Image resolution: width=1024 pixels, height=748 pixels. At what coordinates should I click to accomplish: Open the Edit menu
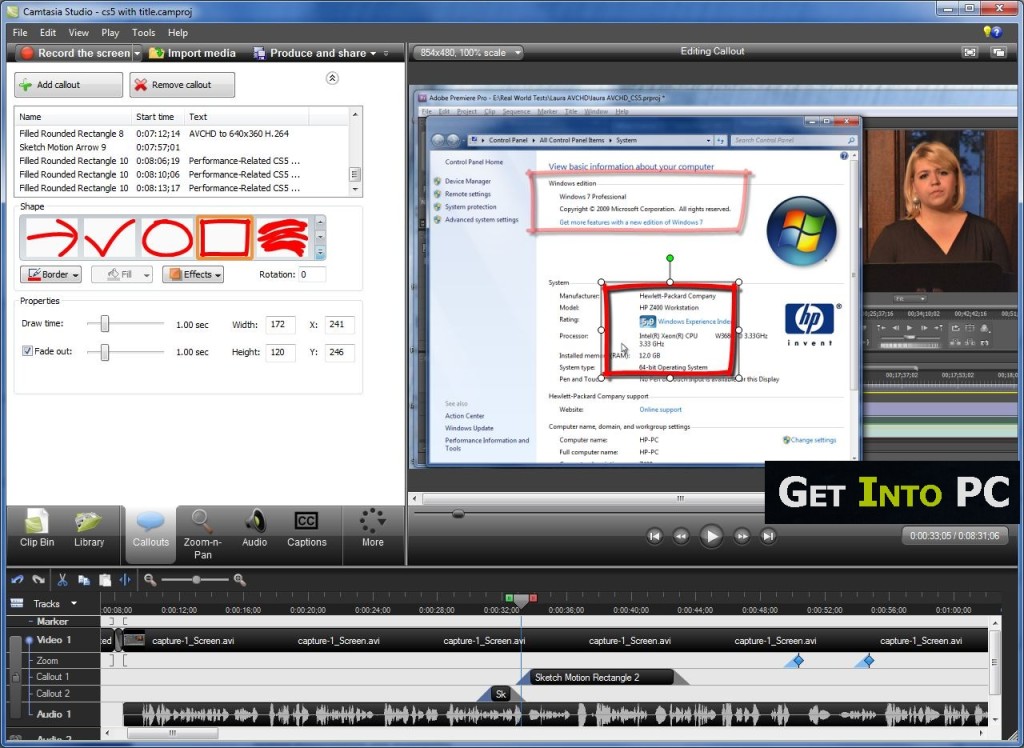(48, 32)
